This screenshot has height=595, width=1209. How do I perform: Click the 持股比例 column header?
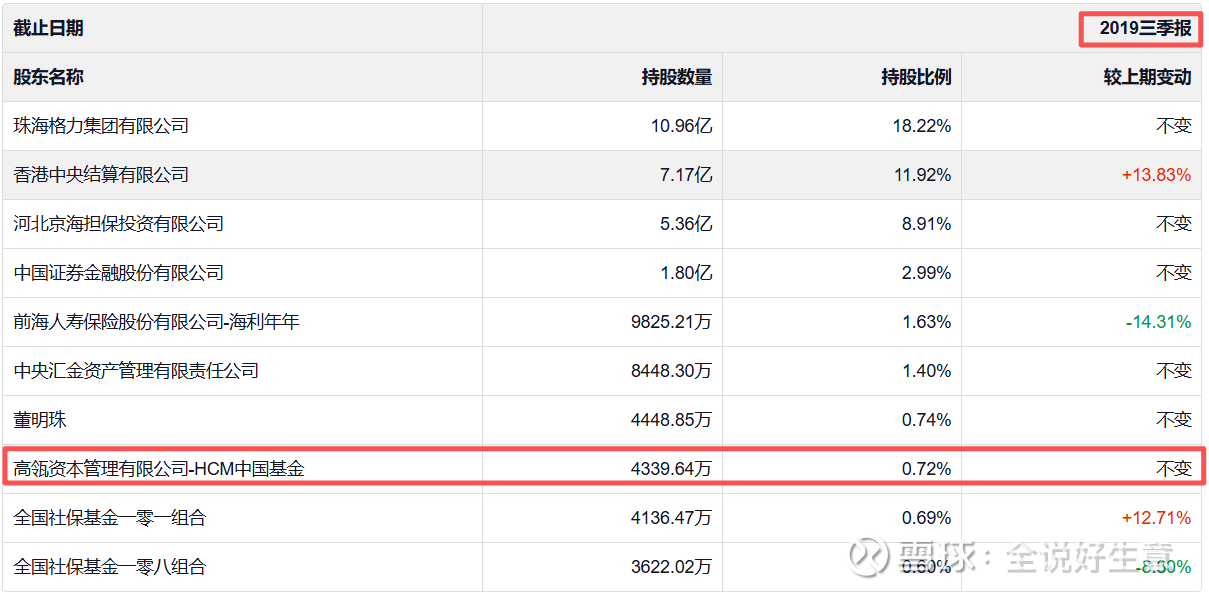coord(916,77)
